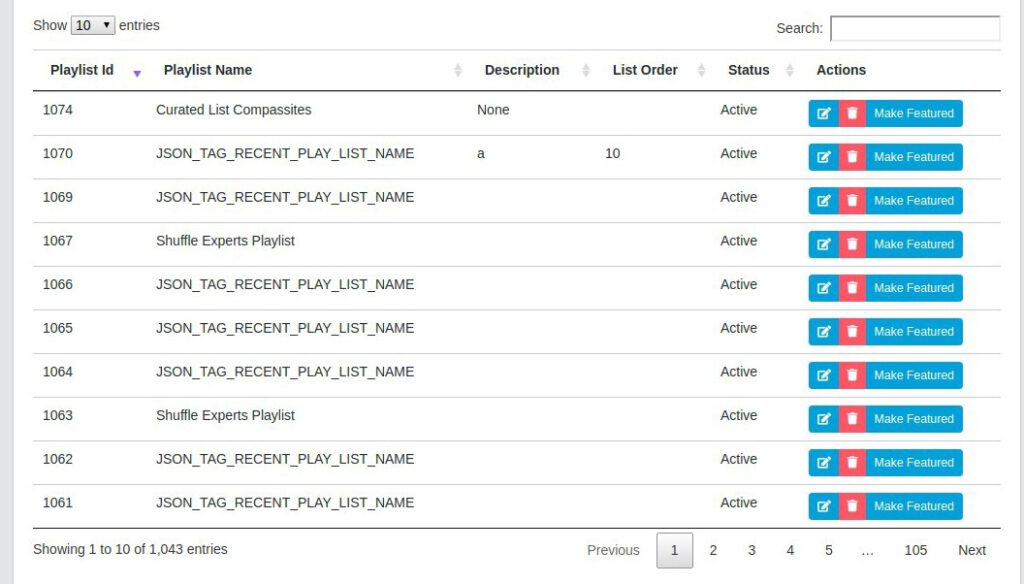Select the Curated List Compassites name cell
This screenshot has width=1024, height=584.
coord(234,110)
